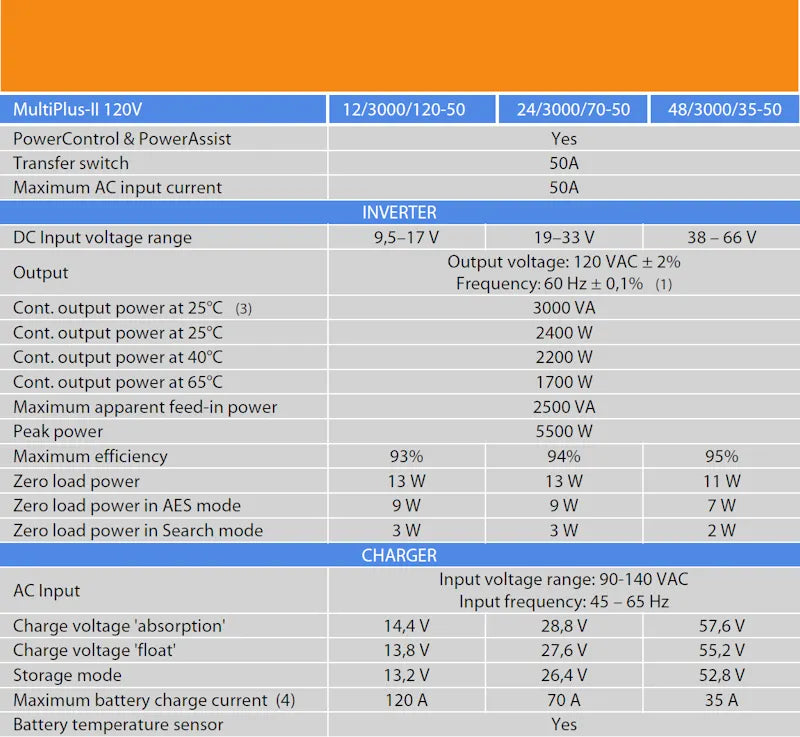The width and height of the screenshot is (800, 737).
Task: Click the 38 – 66 V input range cell
Action: click(x=721, y=237)
